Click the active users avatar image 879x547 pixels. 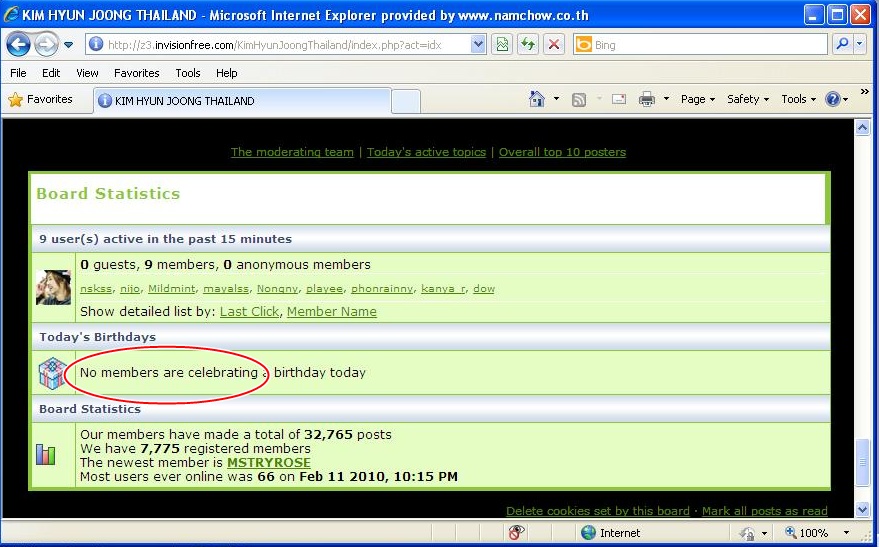(x=53, y=288)
